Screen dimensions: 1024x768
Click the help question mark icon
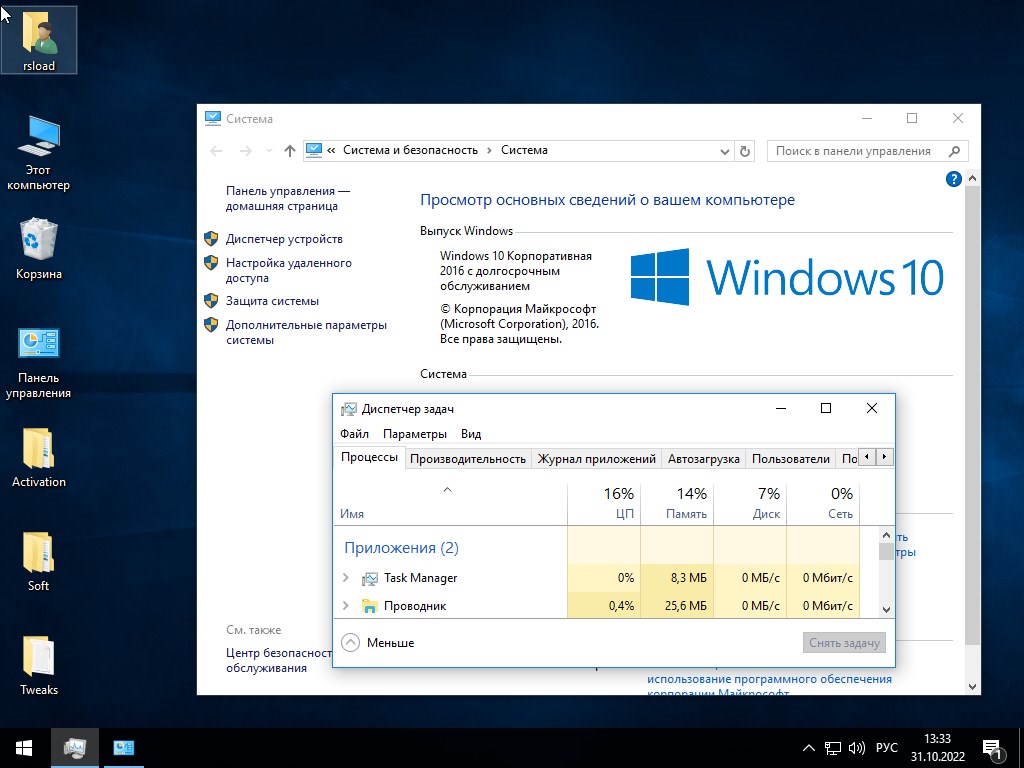pos(953,179)
